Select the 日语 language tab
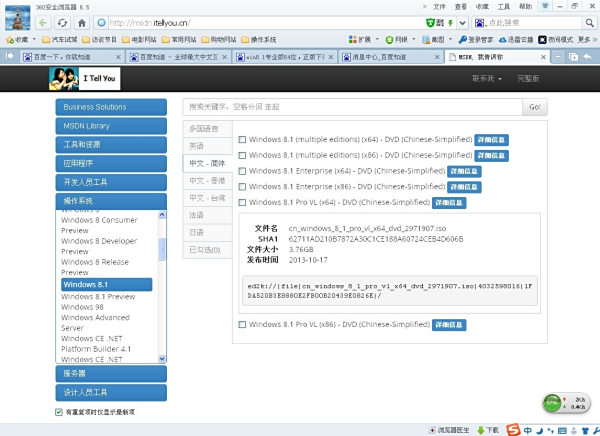This screenshot has width=600, height=436. pyautogui.click(x=208, y=232)
